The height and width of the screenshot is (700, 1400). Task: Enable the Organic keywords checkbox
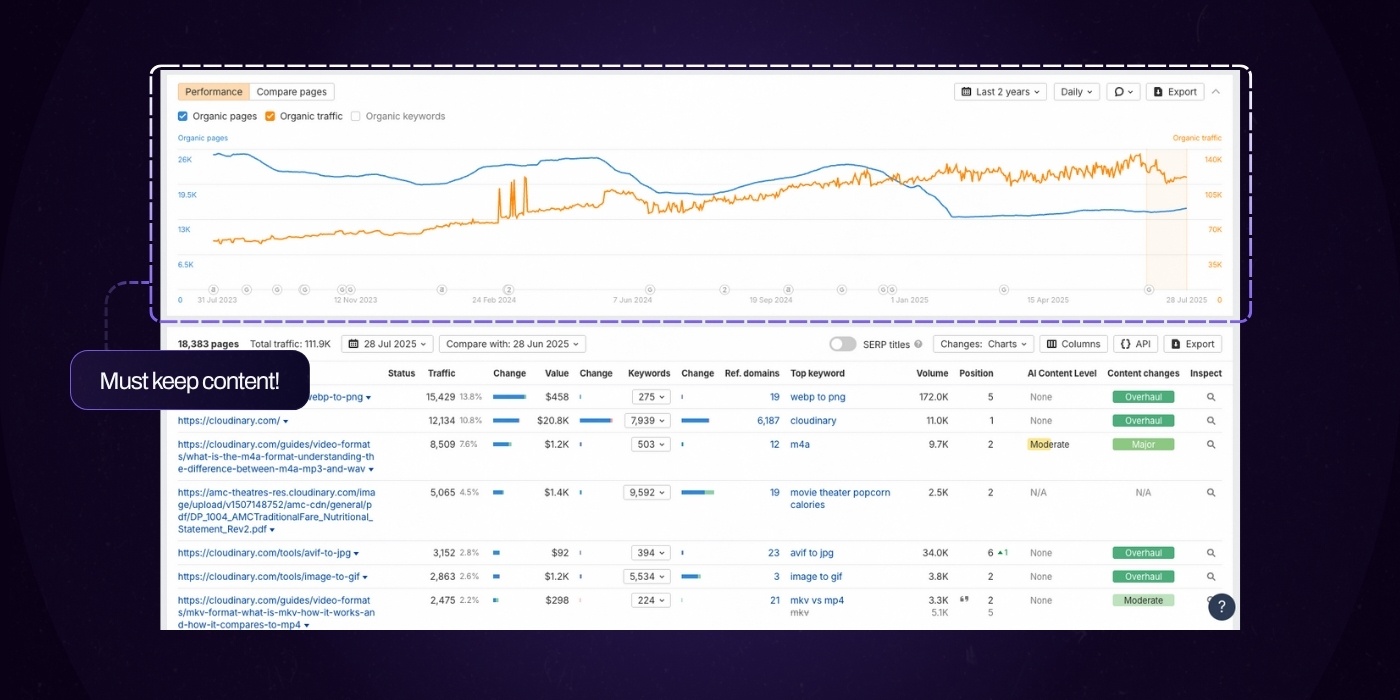(356, 116)
